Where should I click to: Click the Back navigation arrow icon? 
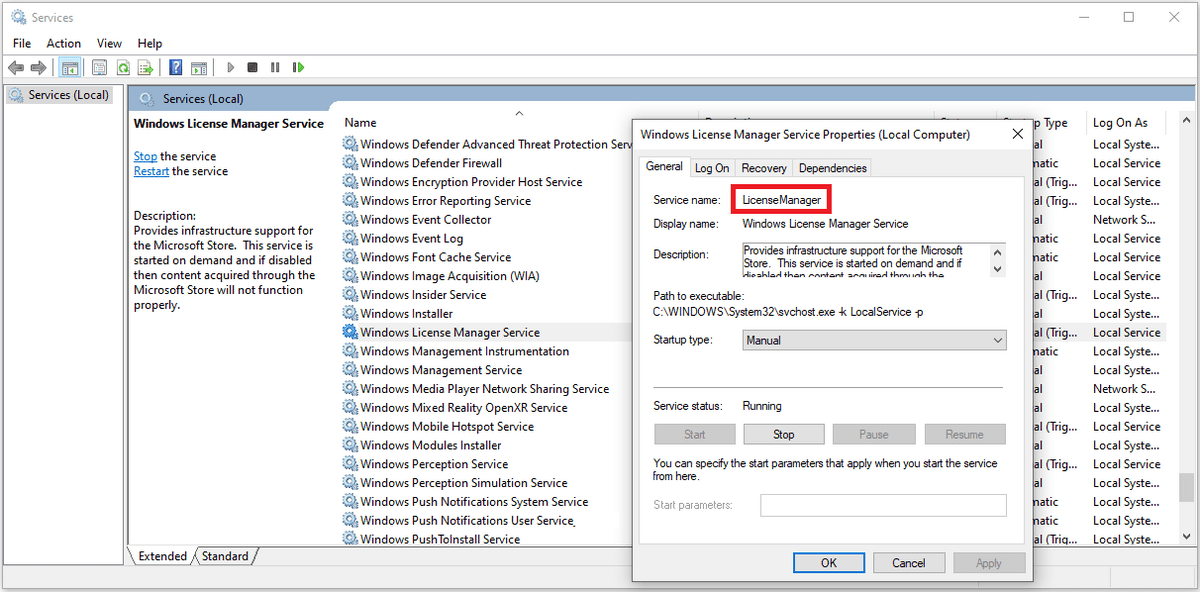coord(16,67)
